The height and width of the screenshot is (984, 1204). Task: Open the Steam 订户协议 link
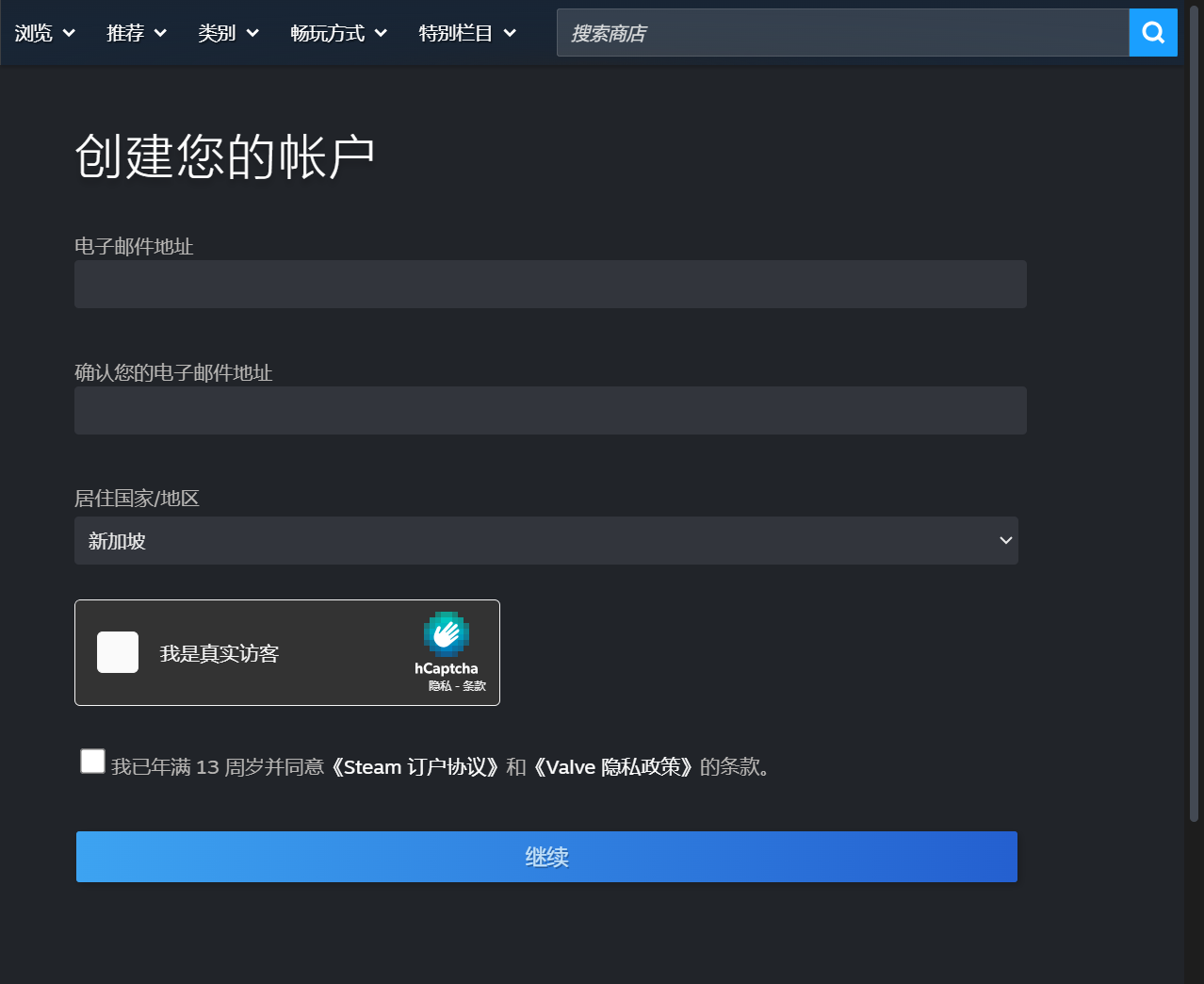[x=415, y=767]
